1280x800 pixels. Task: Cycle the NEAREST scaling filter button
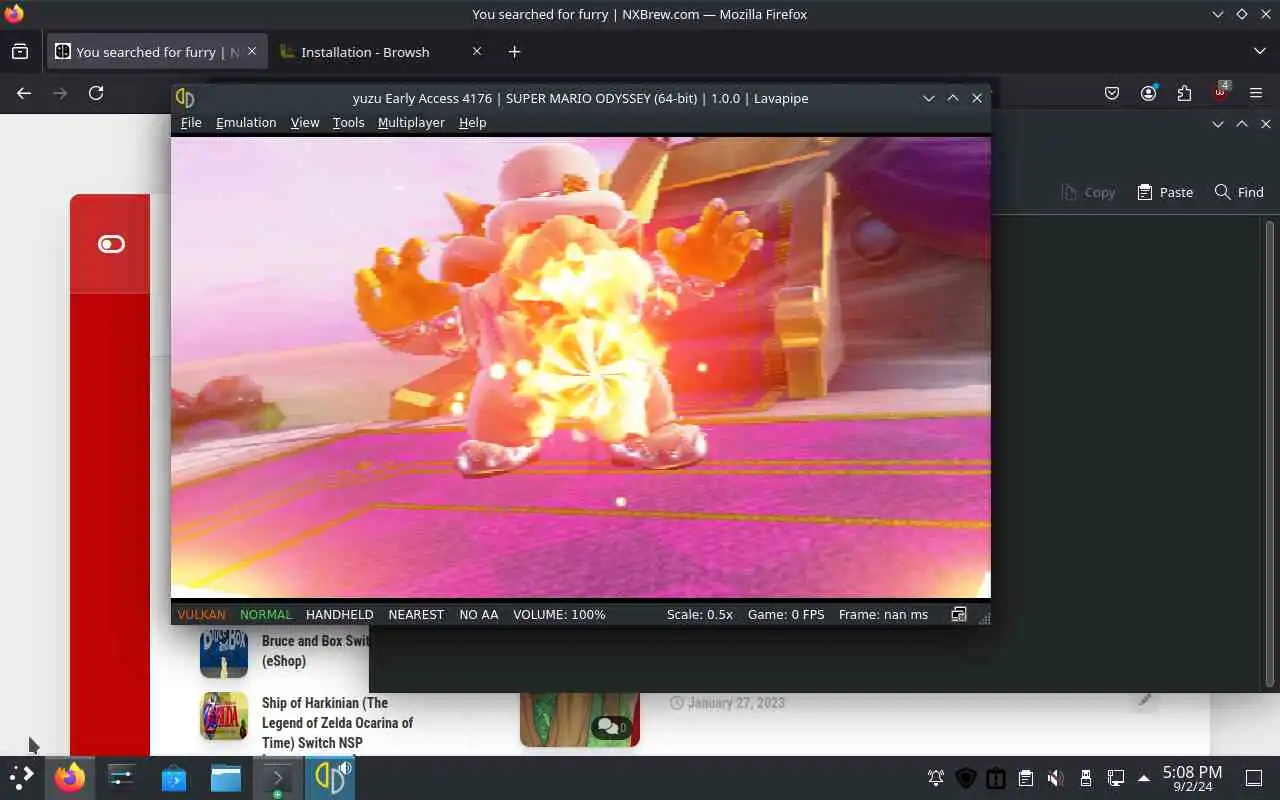click(x=416, y=614)
